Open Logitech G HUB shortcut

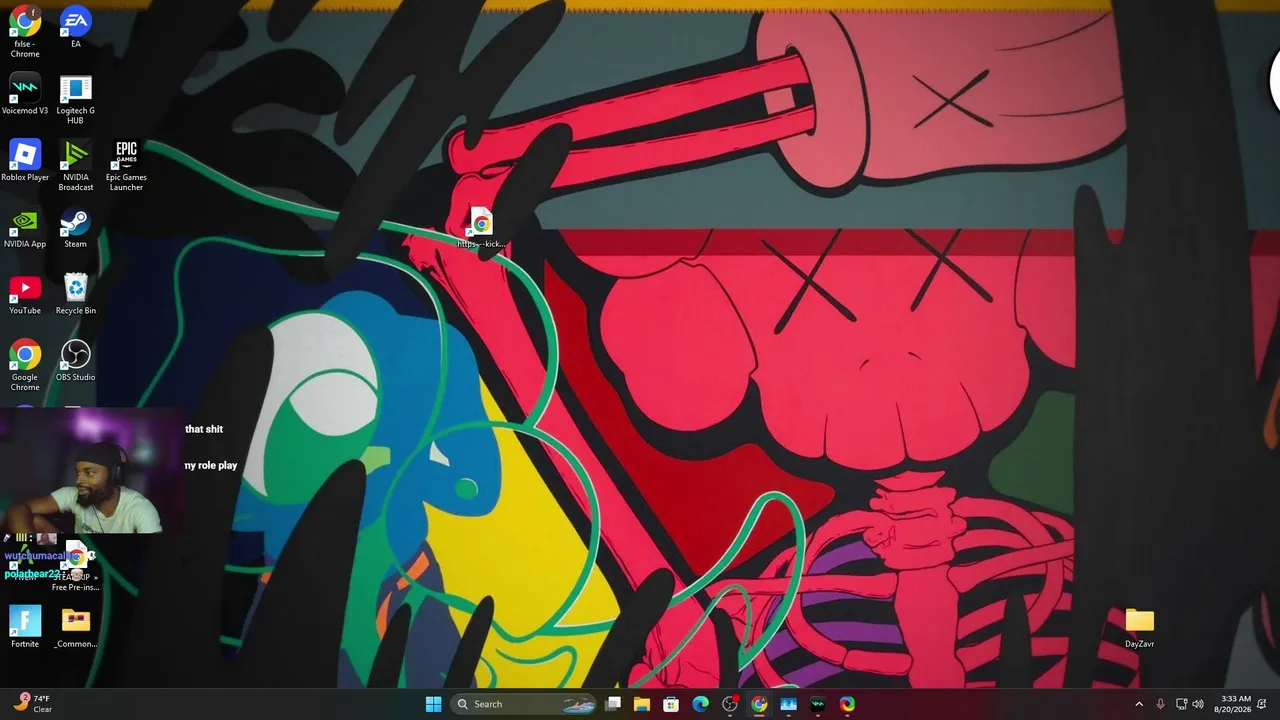pos(75,99)
